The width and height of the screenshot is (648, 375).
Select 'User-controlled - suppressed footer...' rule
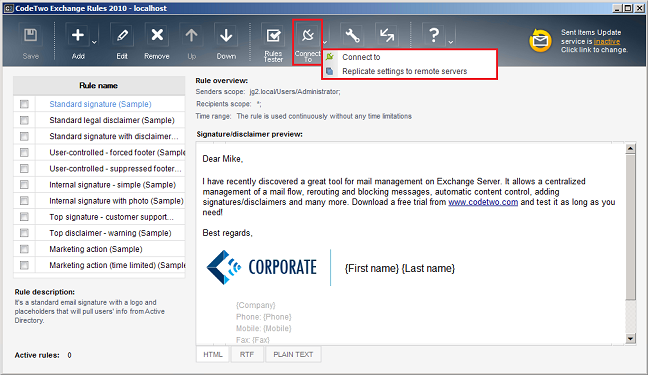point(115,169)
